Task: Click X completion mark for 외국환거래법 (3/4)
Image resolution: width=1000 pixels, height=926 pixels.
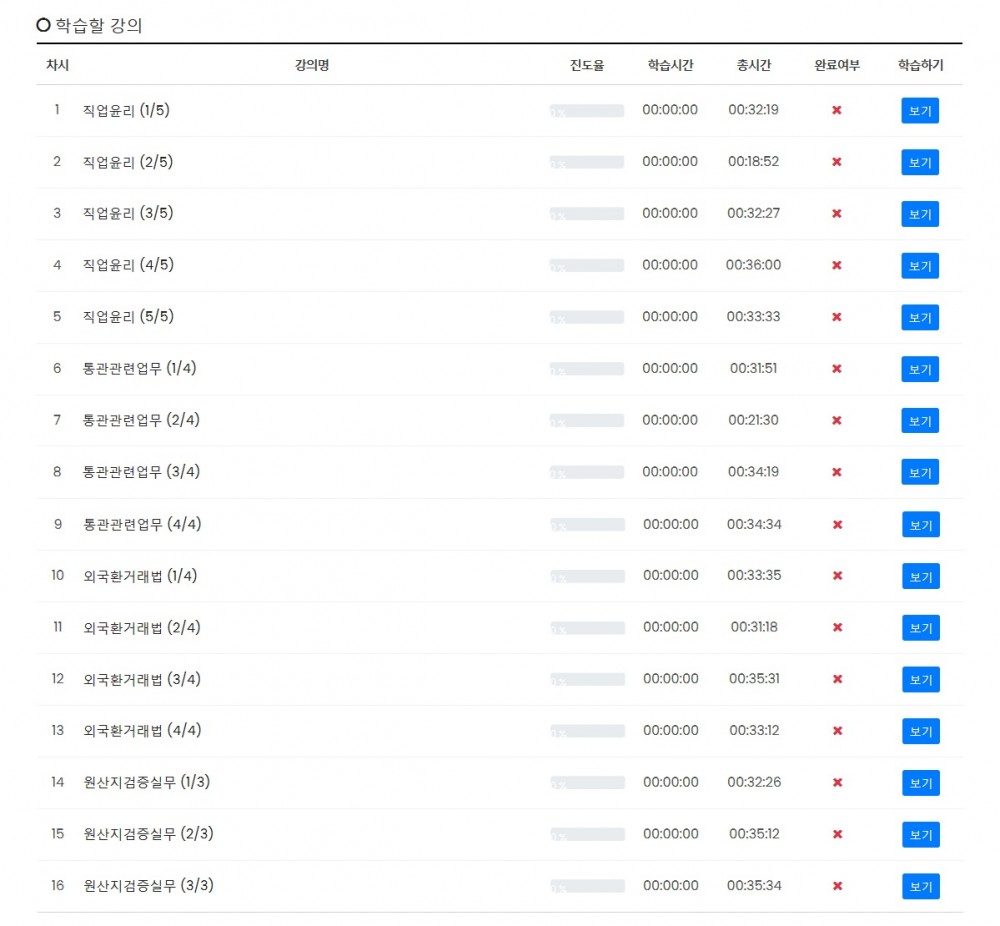Action: (837, 679)
